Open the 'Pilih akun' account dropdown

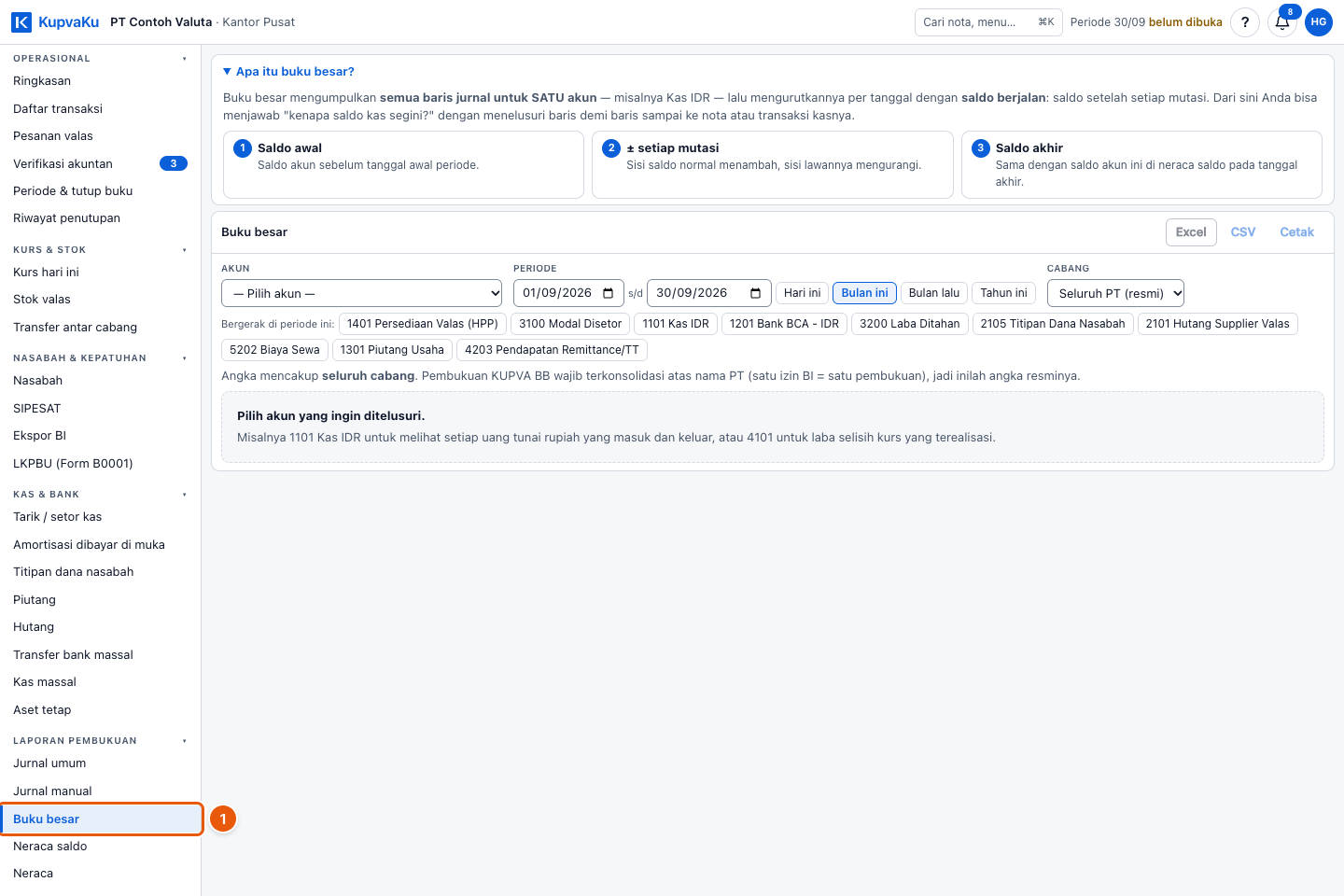pyautogui.click(x=362, y=293)
